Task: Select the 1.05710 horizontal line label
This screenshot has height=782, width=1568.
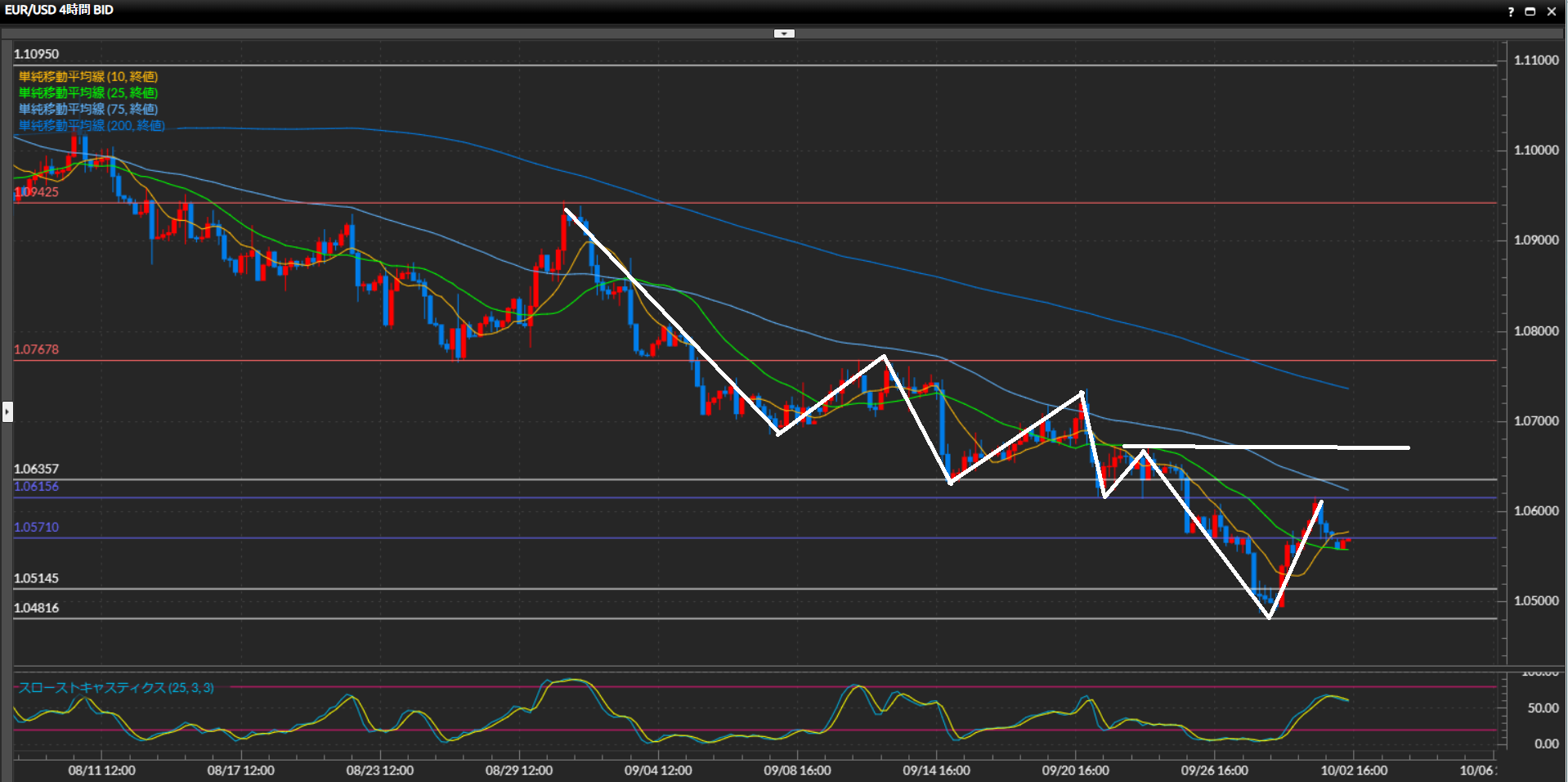Action: tap(37, 527)
